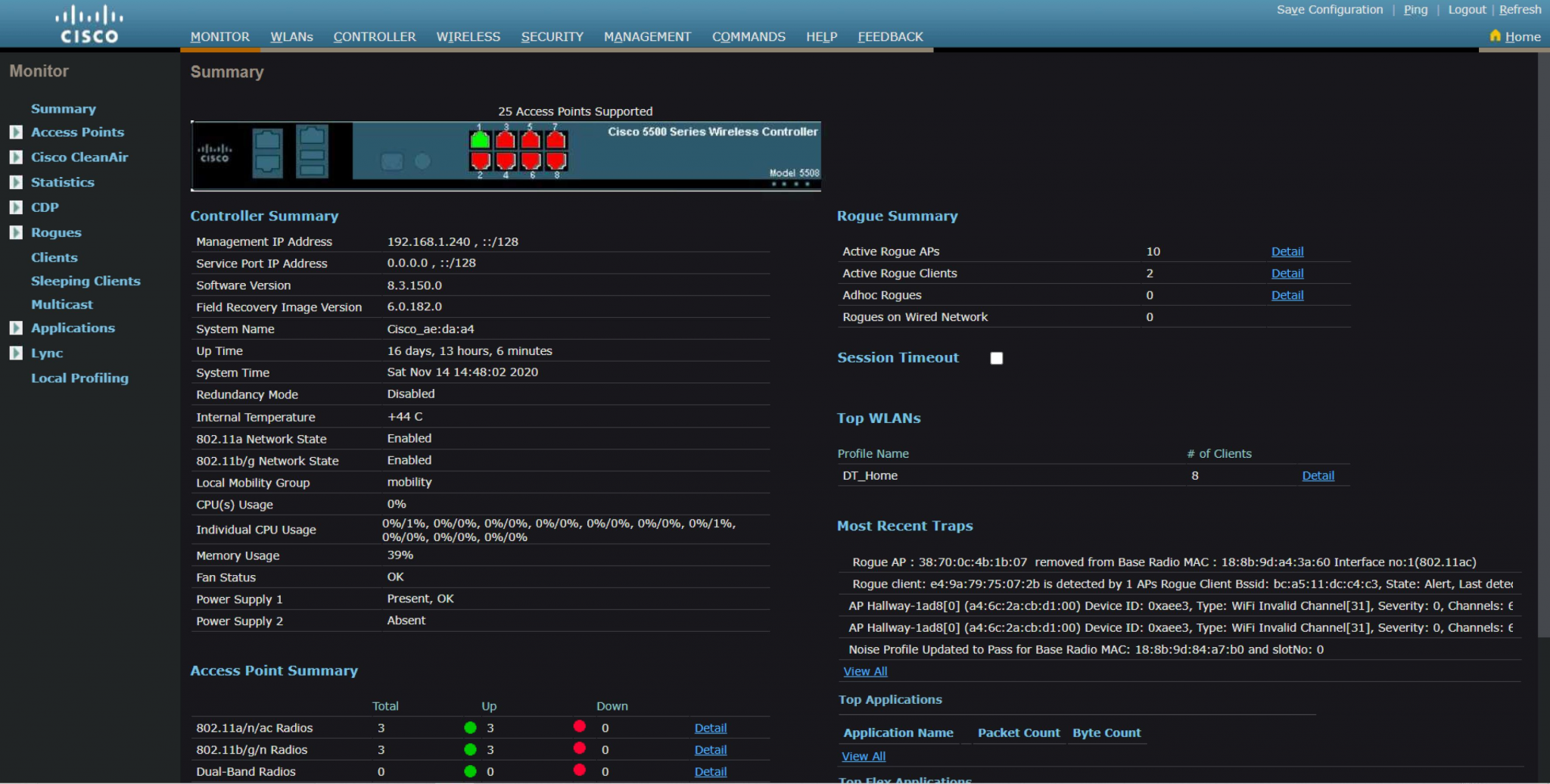Expand the Access Points sidebar section
1550x784 pixels.
[x=16, y=132]
